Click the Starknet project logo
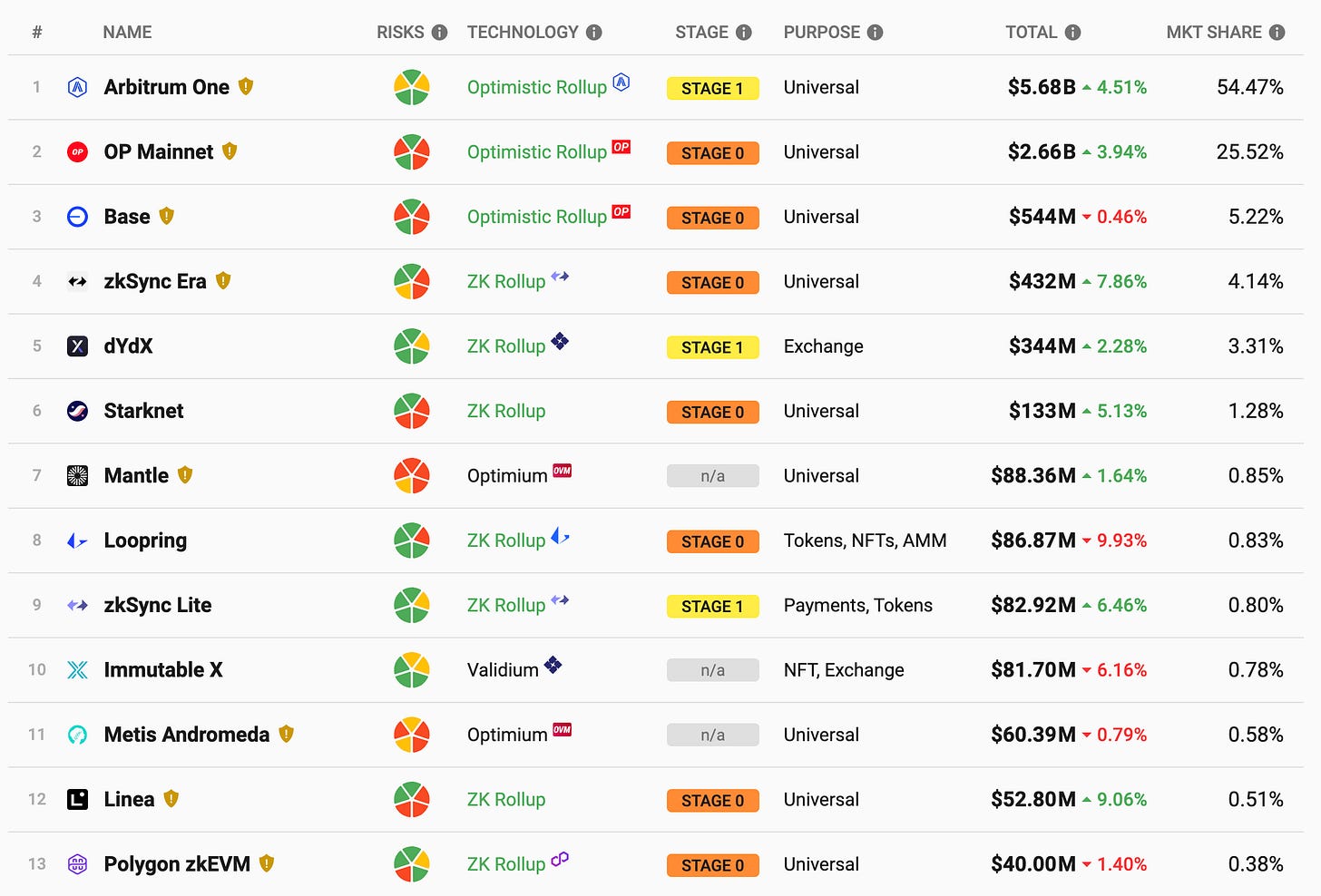 tap(78, 411)
